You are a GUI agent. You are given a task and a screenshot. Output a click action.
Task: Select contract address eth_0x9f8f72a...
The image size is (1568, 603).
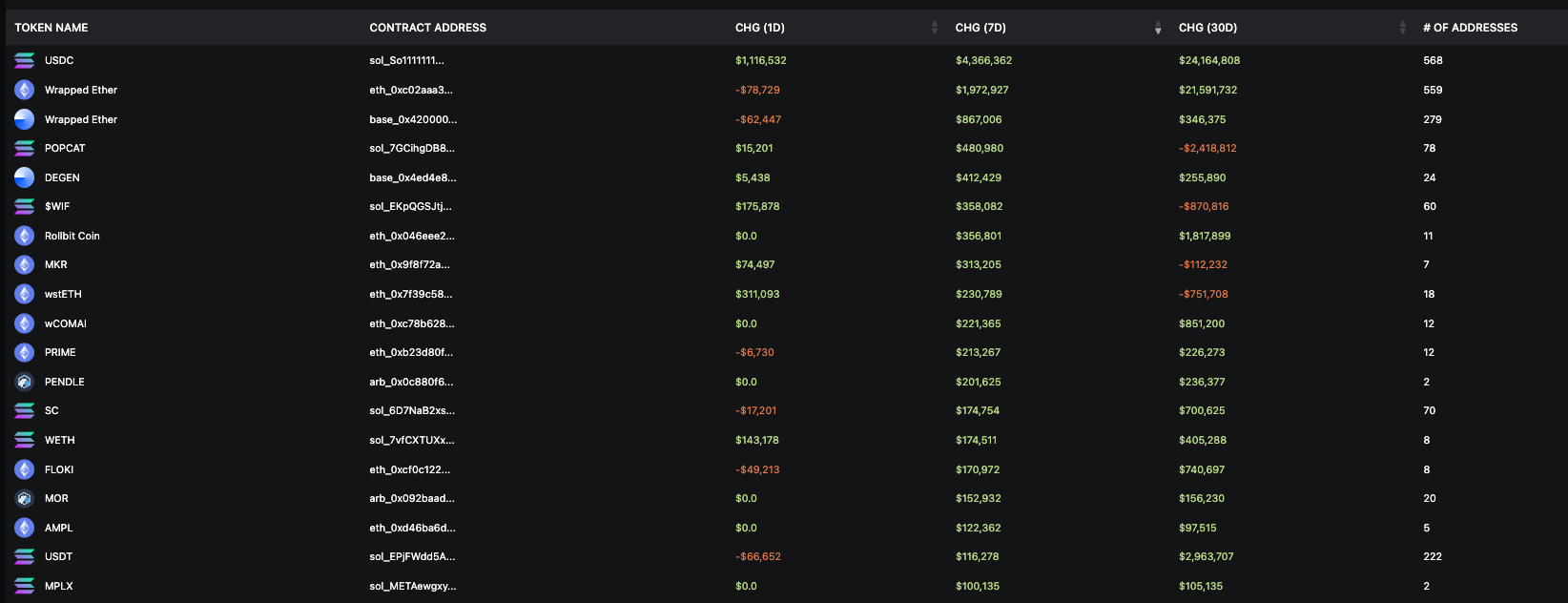point(409,264)
